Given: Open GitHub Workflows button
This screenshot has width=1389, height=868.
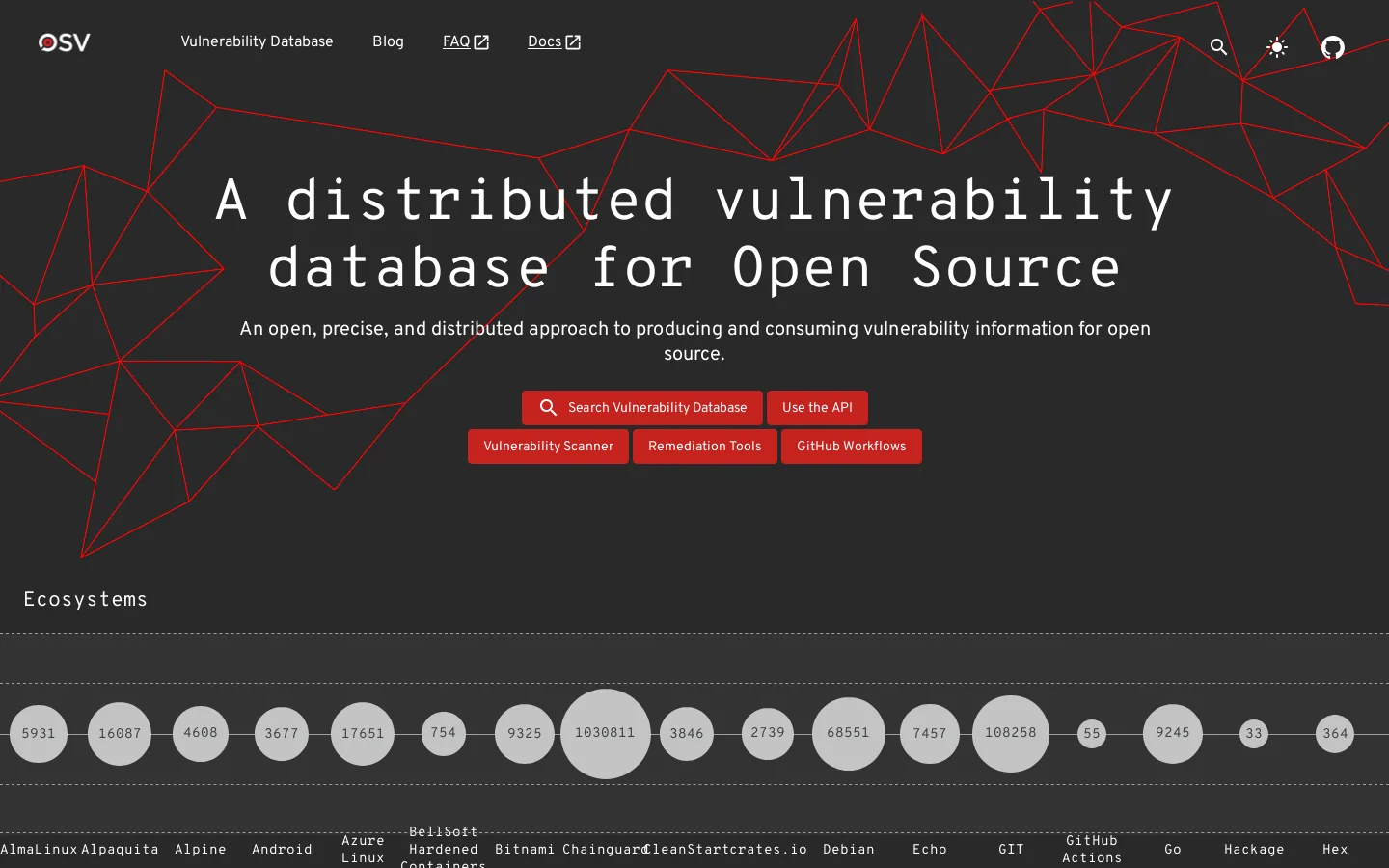Looking at the screenshot, I should pyautogui.click(x=852, y=447).
